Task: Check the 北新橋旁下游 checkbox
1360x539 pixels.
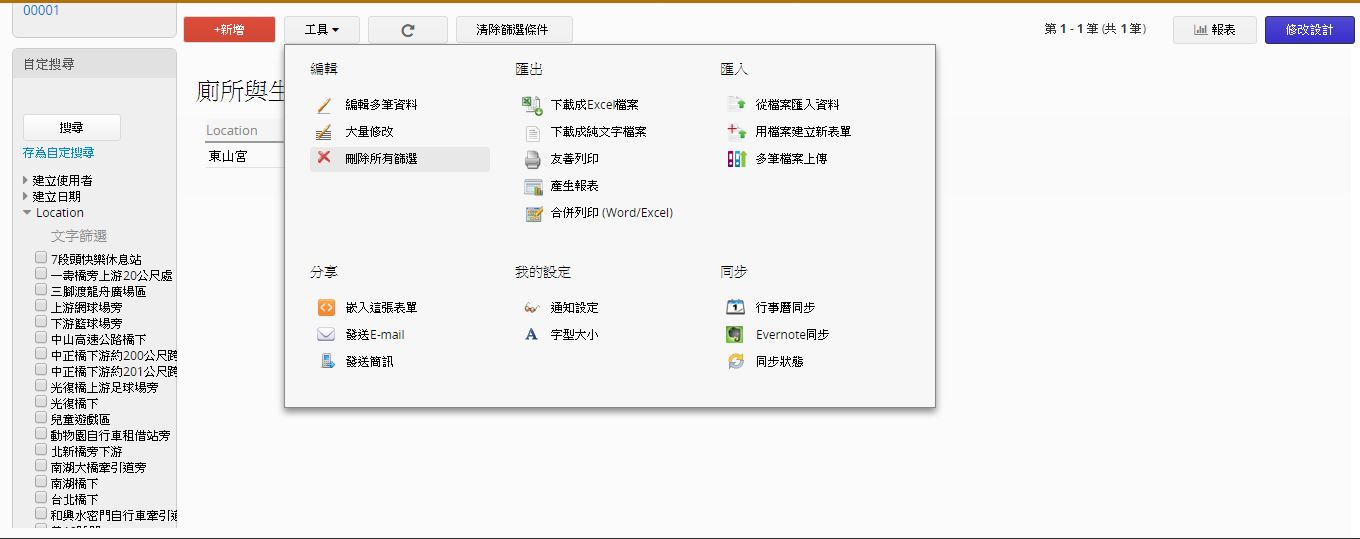Action: tap(41, 450)
